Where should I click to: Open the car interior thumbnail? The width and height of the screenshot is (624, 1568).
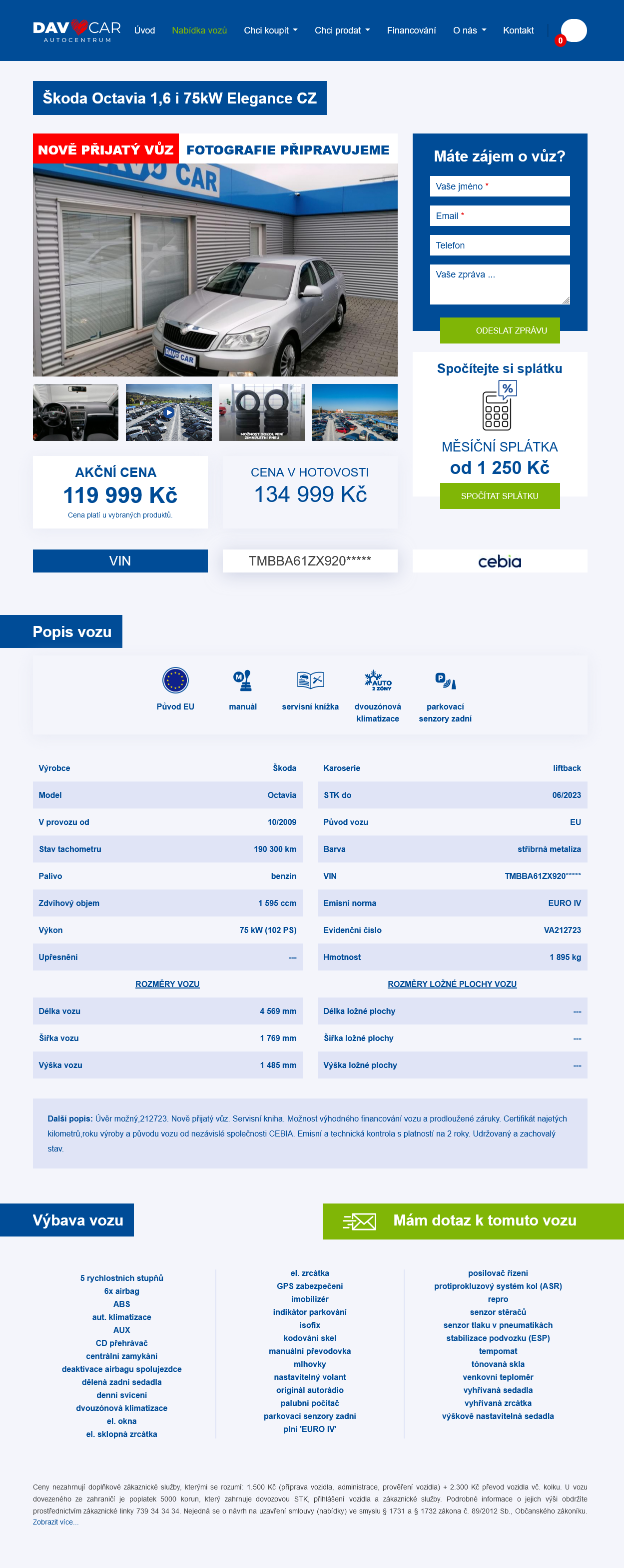[75, 412]
